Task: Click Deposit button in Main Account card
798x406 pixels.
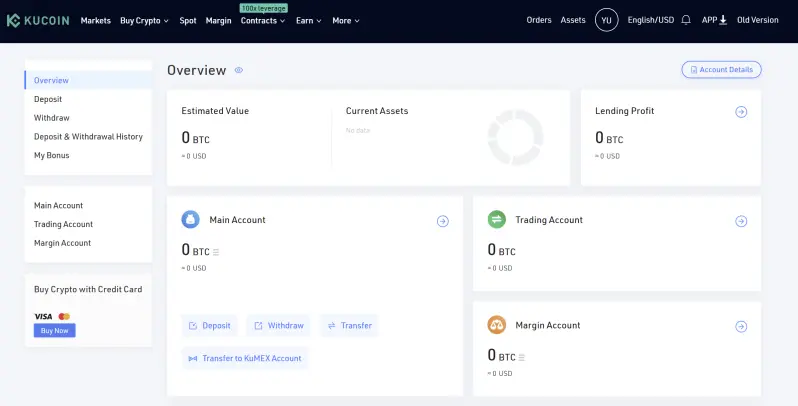Action: tap(209, 326)
